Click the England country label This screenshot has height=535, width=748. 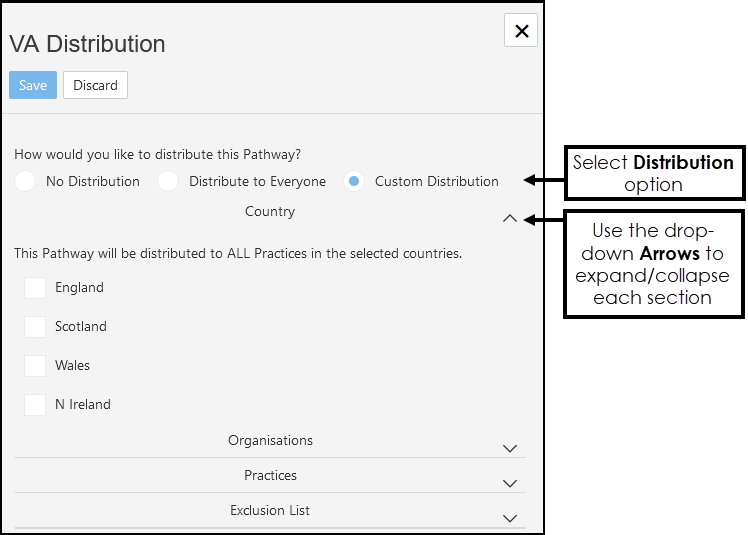[79, 288]
